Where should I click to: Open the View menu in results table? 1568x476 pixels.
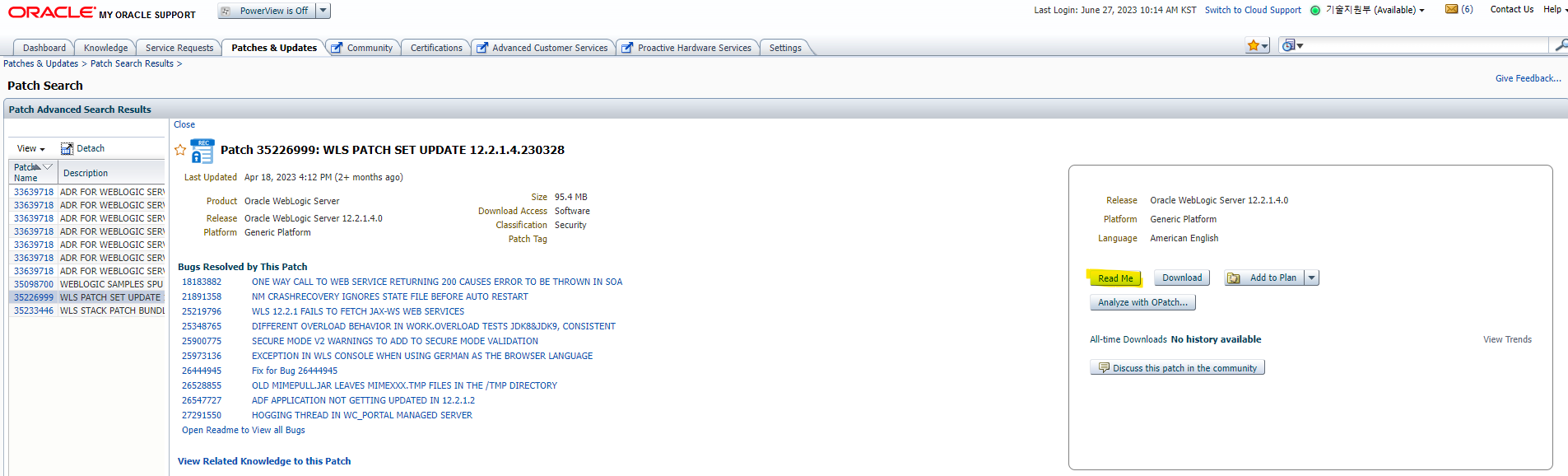(x=31, y=148)
